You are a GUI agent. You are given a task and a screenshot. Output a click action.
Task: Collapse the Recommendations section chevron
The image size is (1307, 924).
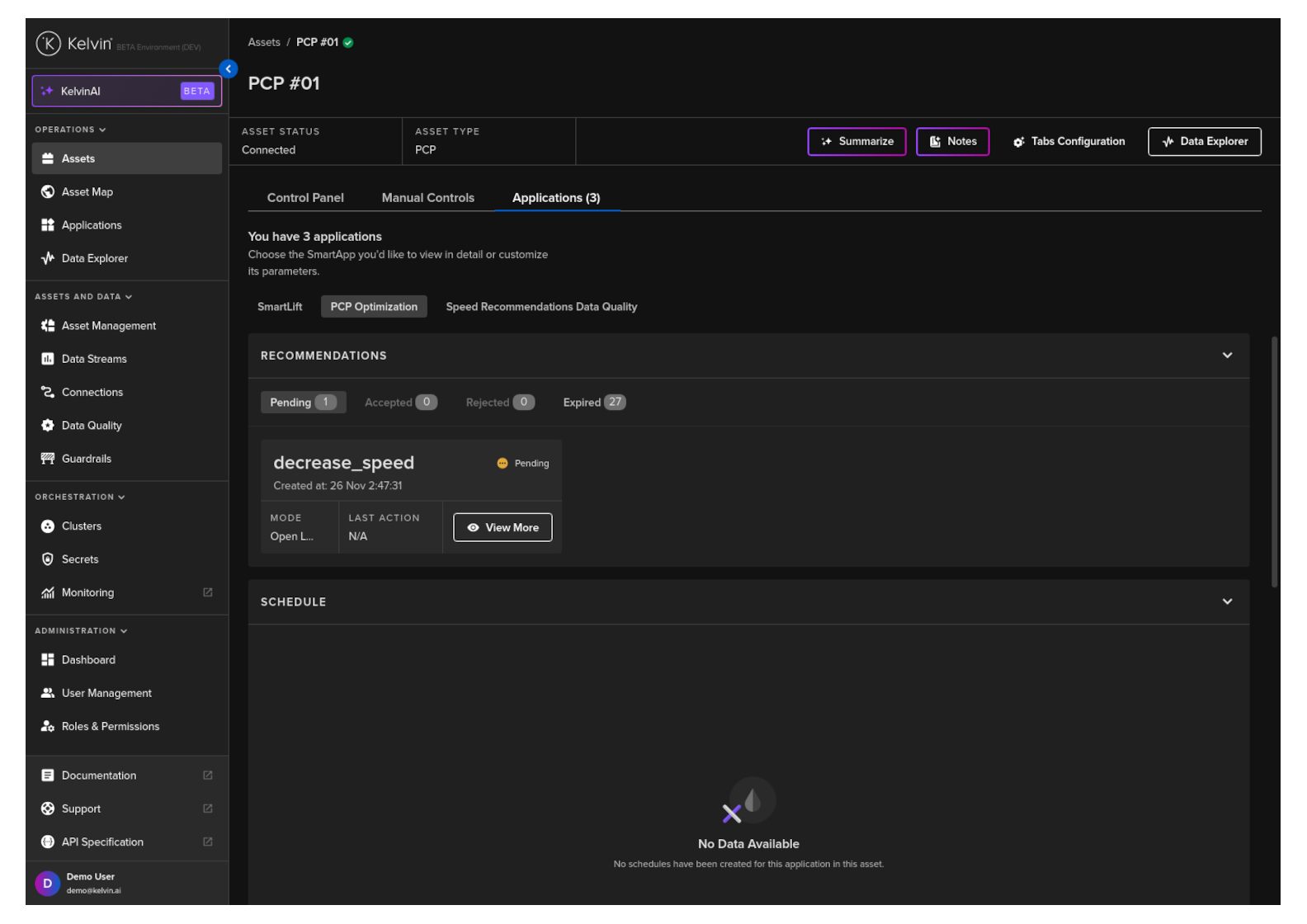1227,356
